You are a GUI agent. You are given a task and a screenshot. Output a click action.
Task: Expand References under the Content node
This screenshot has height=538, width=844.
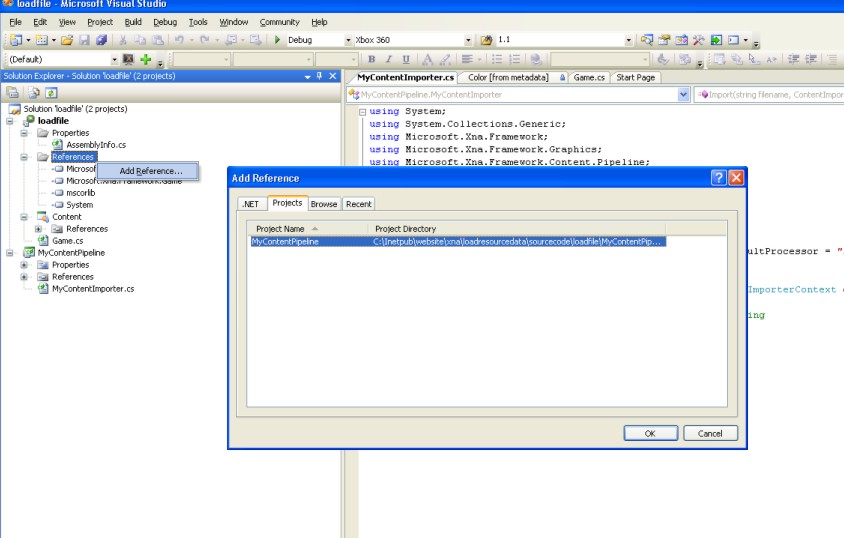pos(38,229)
